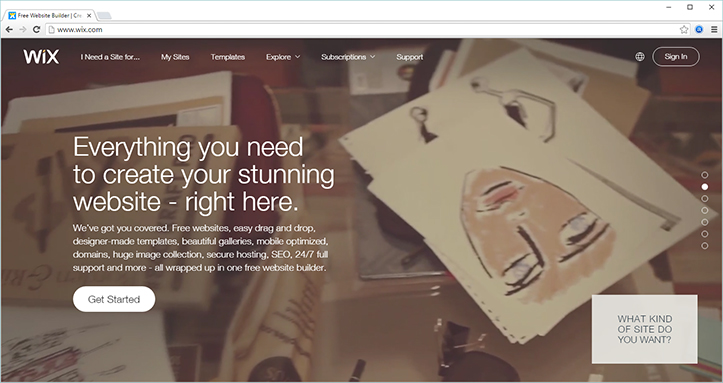The image size is (723, 383).
Task: Select the third slide indicator dot
Action: (x=705, y=199)
